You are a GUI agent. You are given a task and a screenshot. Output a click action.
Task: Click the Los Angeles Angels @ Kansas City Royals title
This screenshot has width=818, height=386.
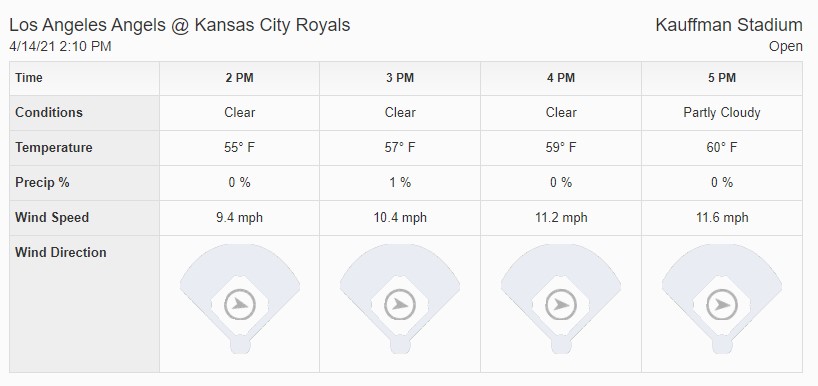click(x=179, y=25)
